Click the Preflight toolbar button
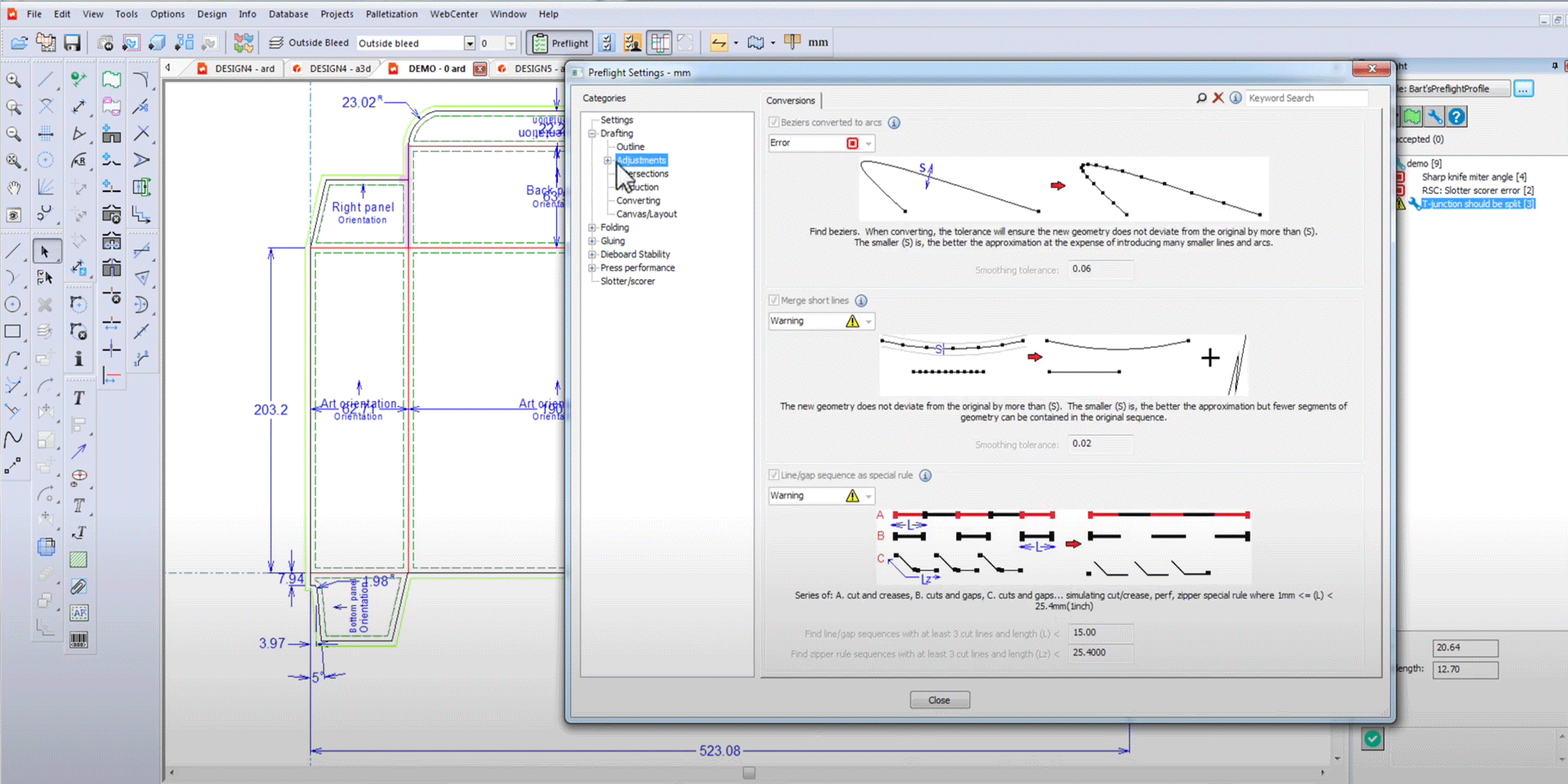This screenshot has height=784, width=1568. [x=560, y=42]
